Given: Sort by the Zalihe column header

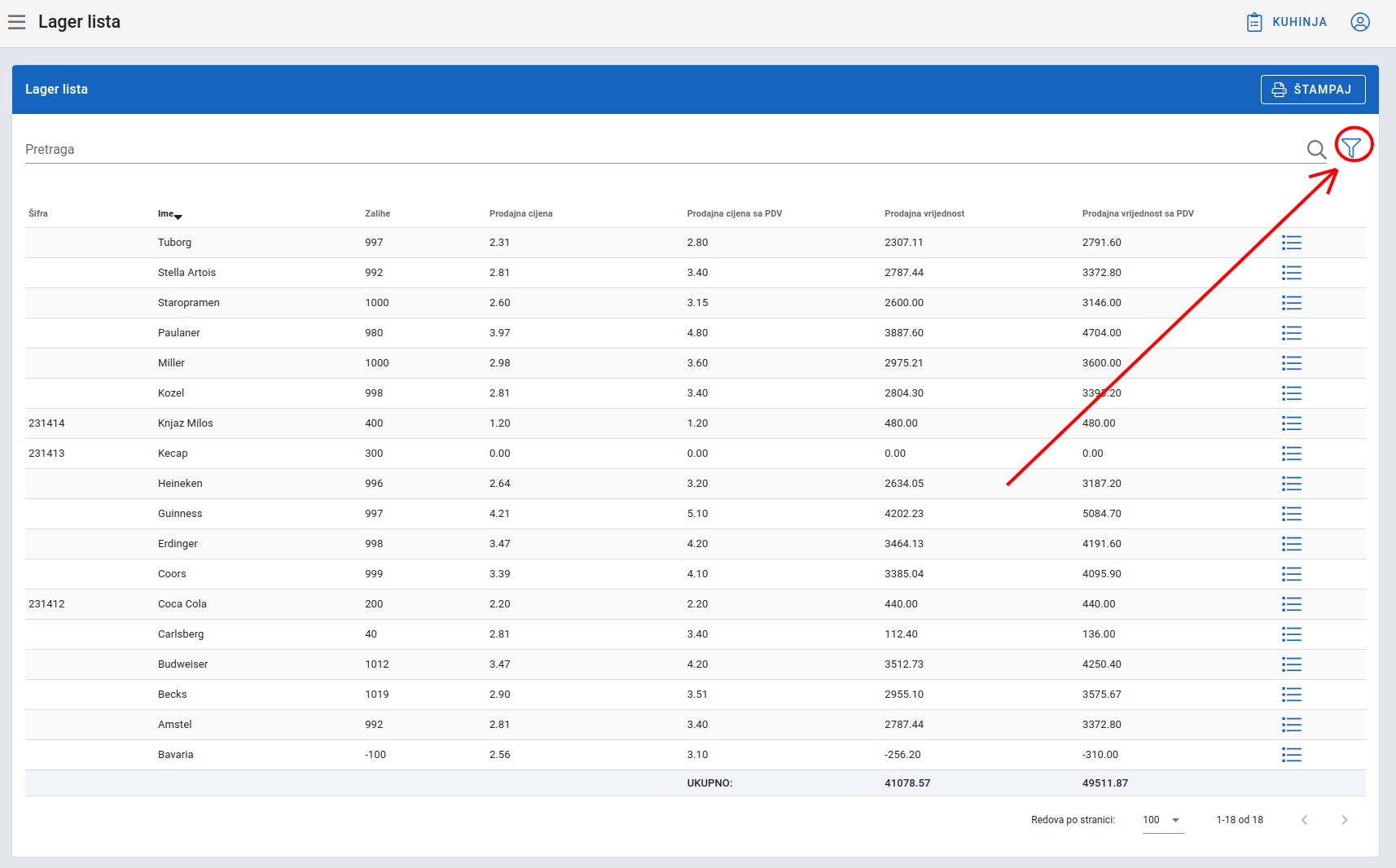Looking at the screenshot, I should [377, 213].
